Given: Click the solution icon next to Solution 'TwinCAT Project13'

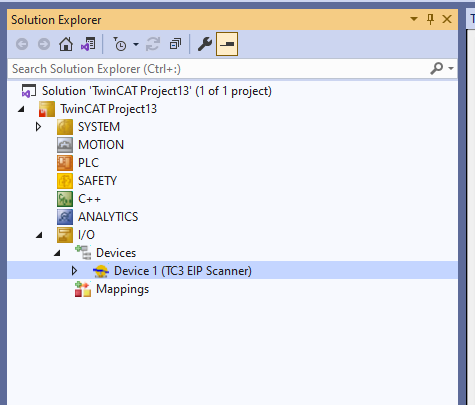Looking at the screenshot, I should 29,91.
